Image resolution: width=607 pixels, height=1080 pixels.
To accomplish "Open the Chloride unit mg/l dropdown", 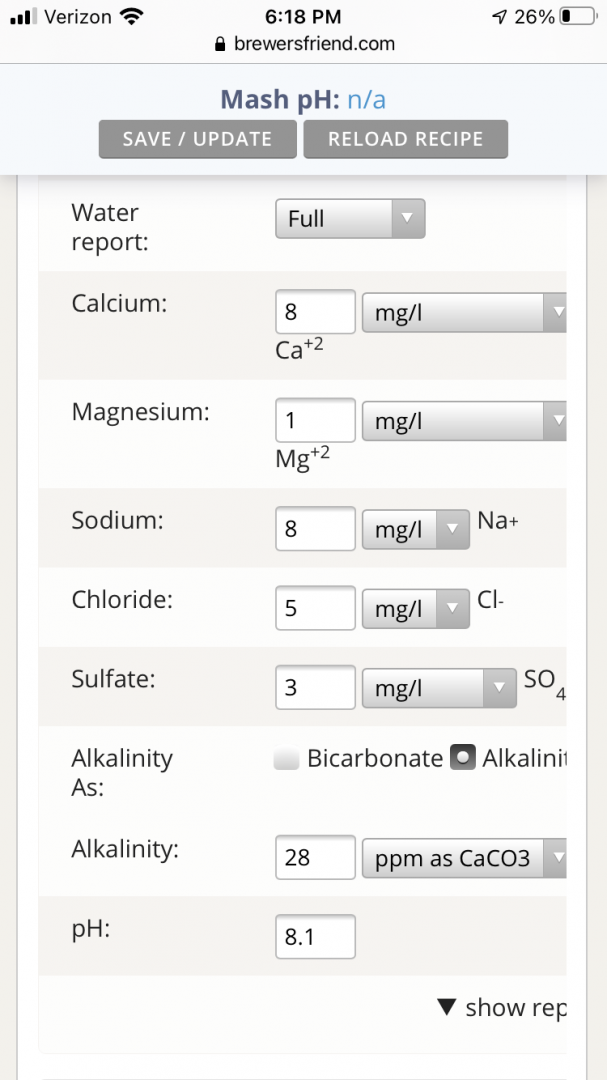I will click(415, 608).
